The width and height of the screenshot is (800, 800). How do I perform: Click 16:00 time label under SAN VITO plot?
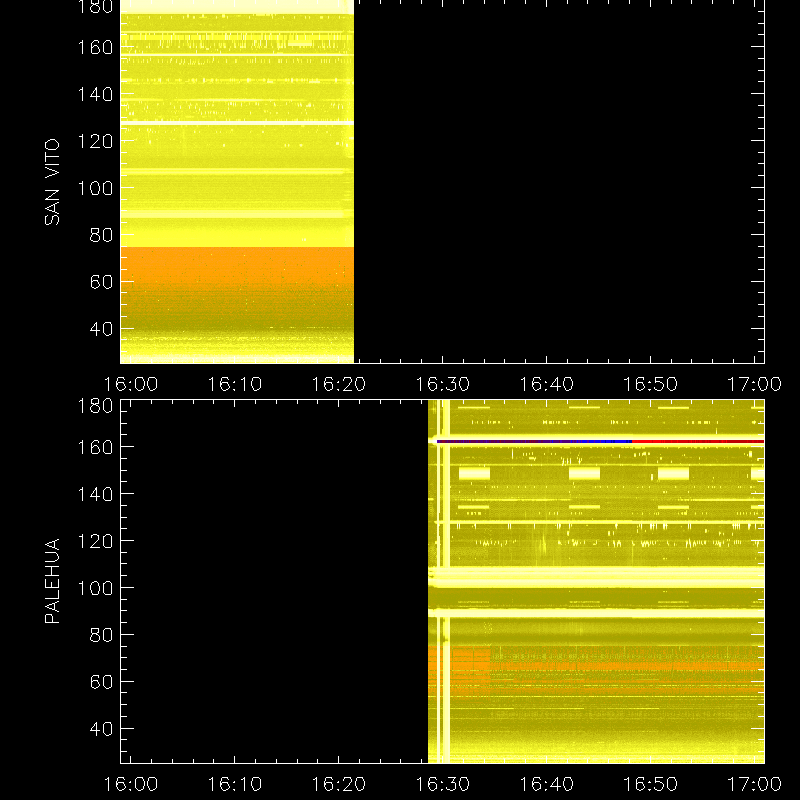pyautogui.click(x=131, y=384)
